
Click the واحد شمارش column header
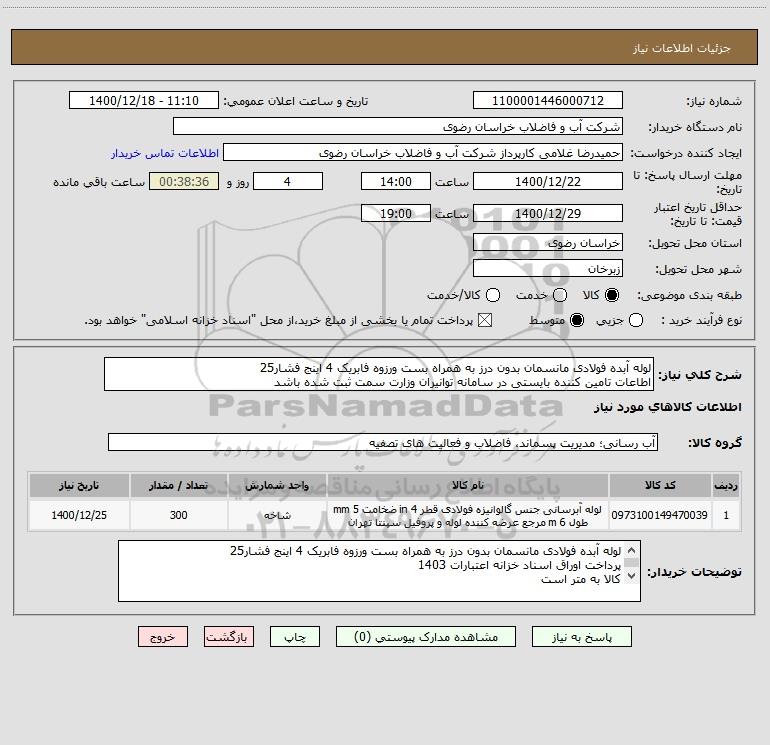click(x=277, y=485)
